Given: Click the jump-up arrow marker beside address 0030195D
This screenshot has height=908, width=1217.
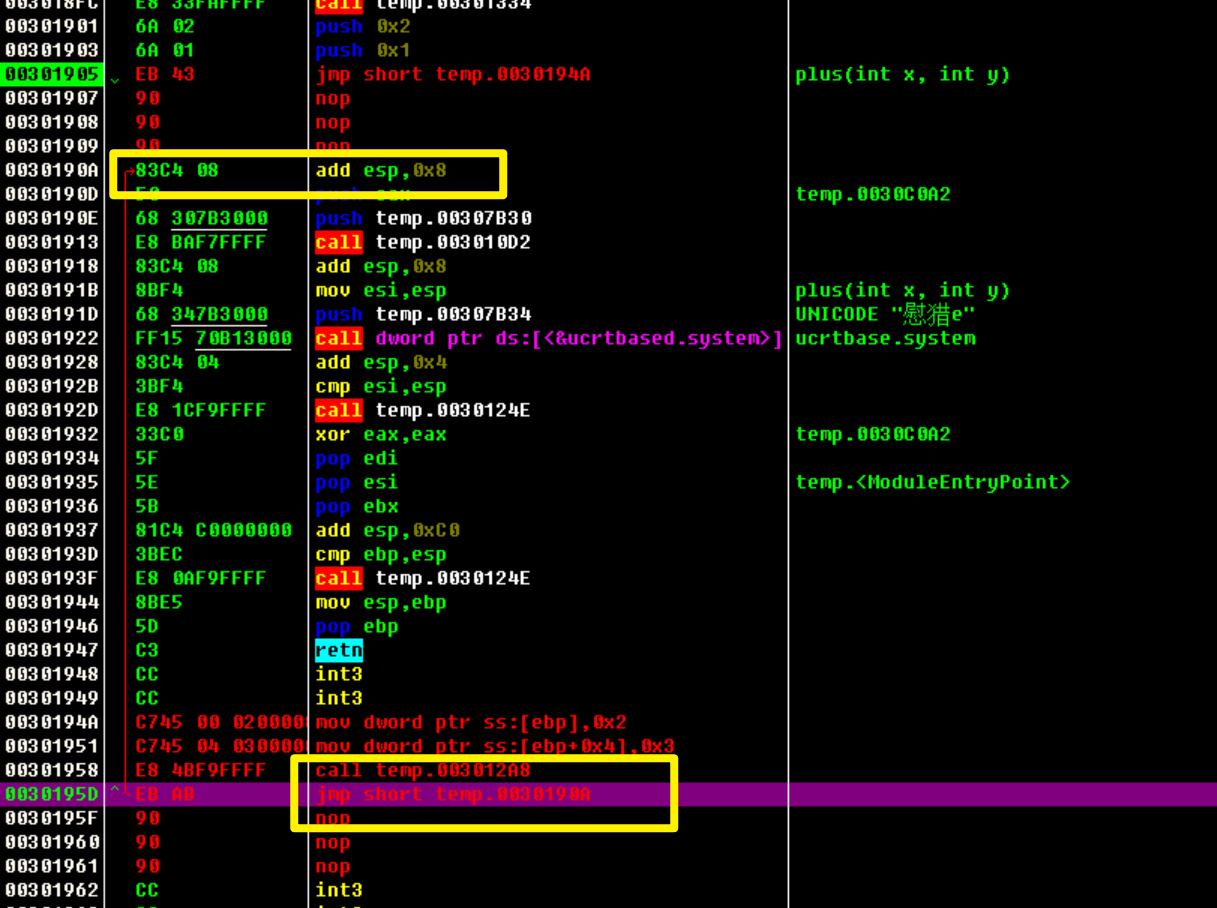Looking at the screenshot, I should click(x=115, y=791).
